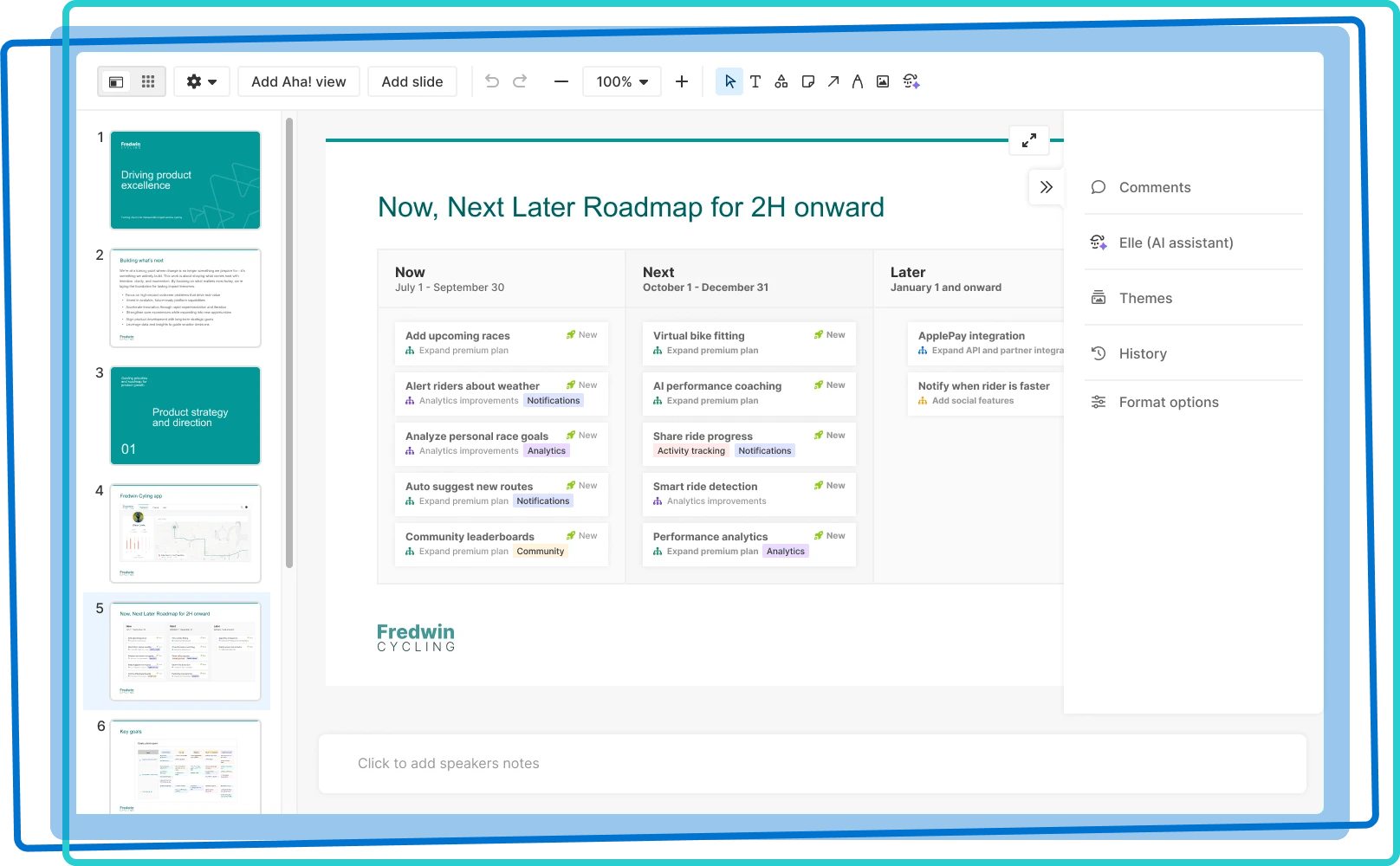1400x866 pixels.
Task: Redo the last change
Action: 519,81
